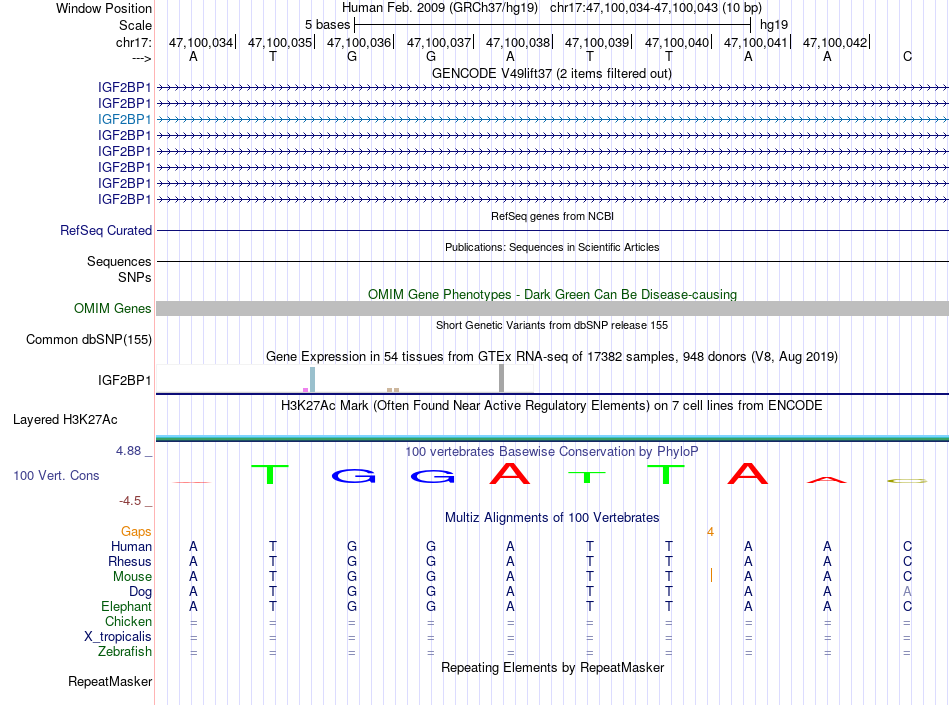The height and width of the screenshot is (705, 950).
Task: Select the Human alignment row label
Action: (x=131, y=547)
